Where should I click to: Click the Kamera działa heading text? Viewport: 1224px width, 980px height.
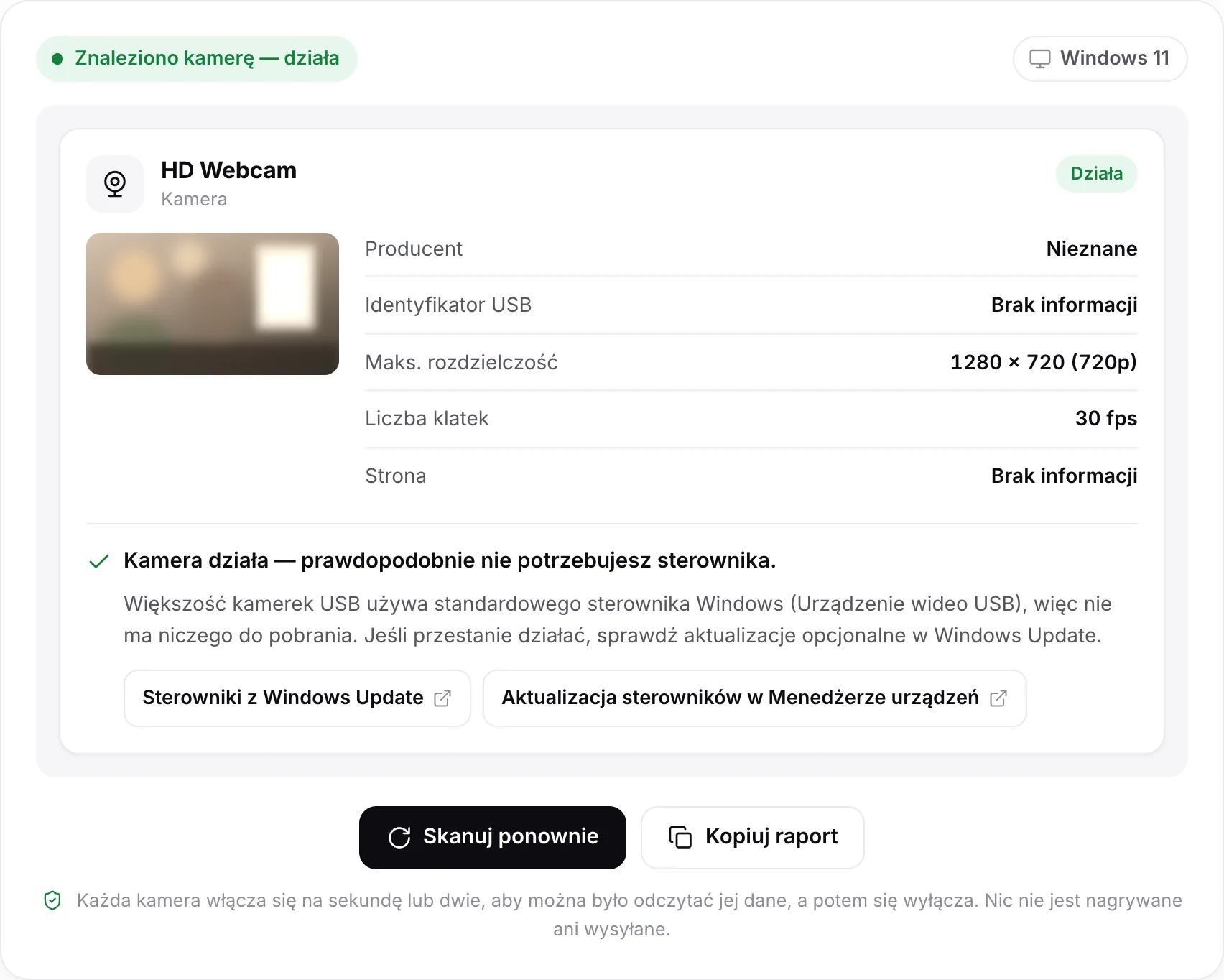click(450, 560)
